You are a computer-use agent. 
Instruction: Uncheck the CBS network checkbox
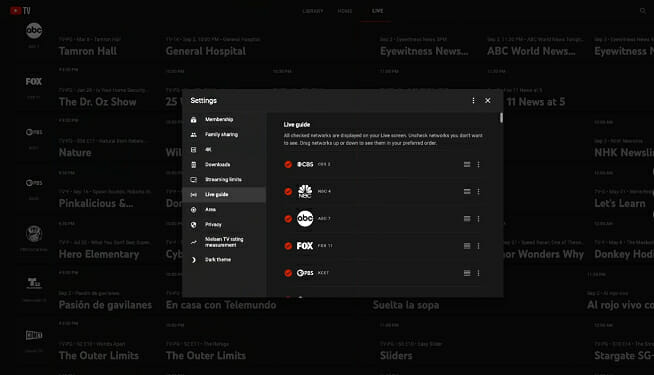288,164
